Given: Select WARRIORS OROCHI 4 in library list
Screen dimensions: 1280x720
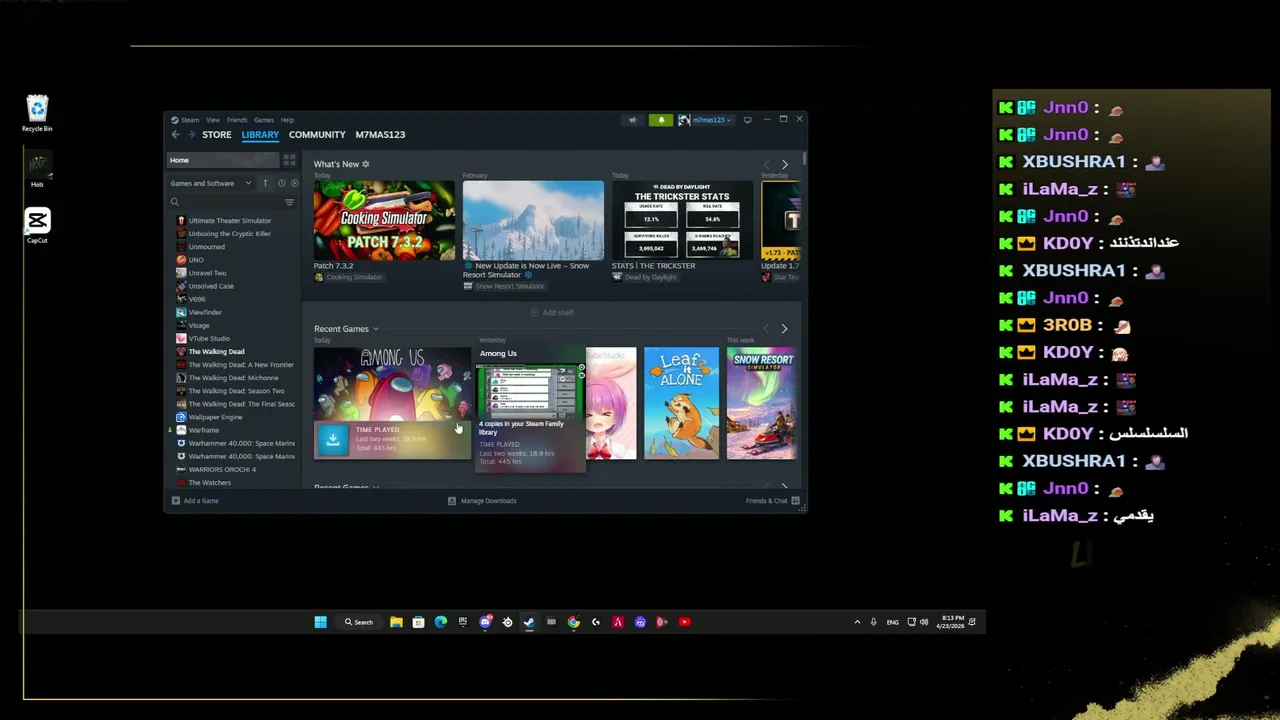Looking at the screenshot, I should click(x=222, y=470).
